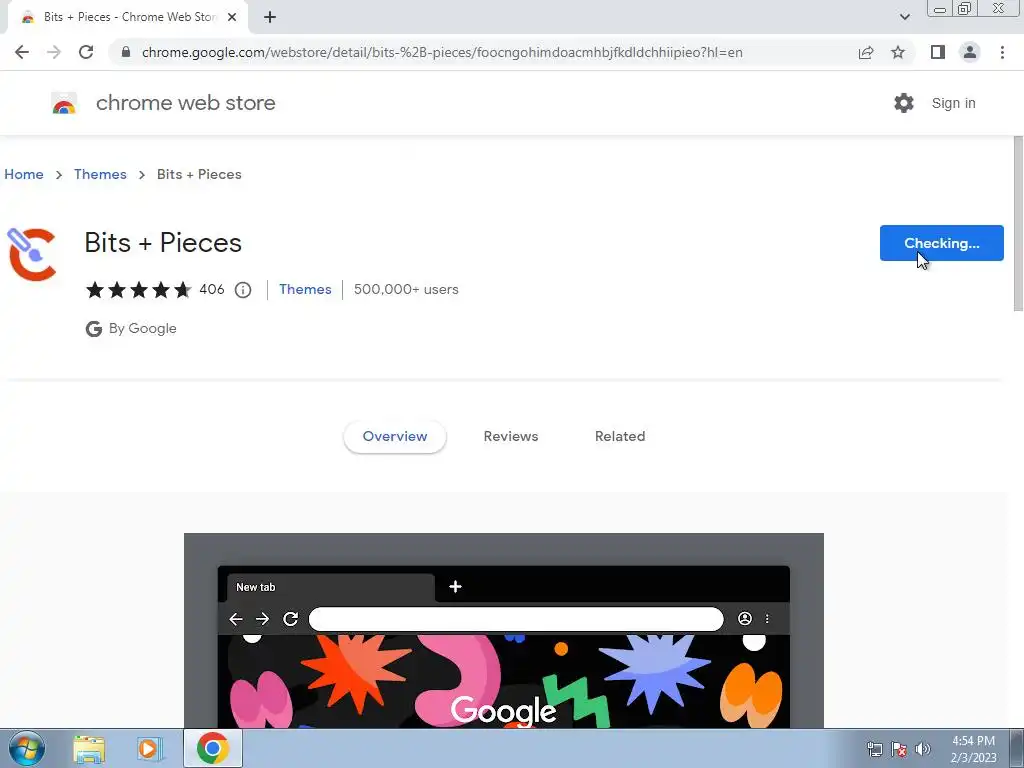Viewport: 1024px width, 768px height.
Task: Share this page via the share icon
Action: [x=866, y=52]
